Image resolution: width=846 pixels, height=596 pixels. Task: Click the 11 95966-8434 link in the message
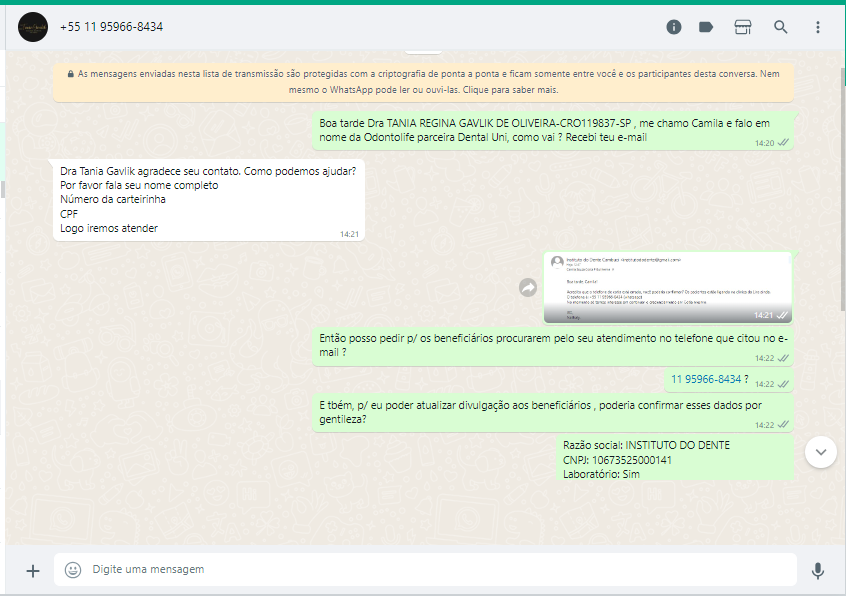(x=706, y=379)
